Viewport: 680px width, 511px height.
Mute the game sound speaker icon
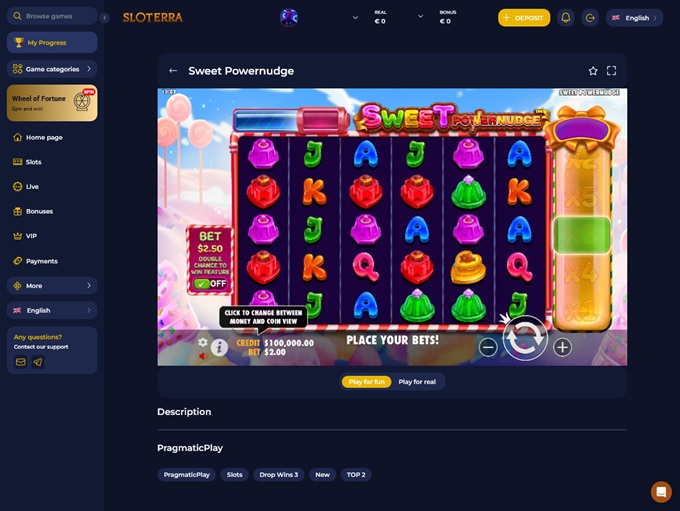(202, 356)
